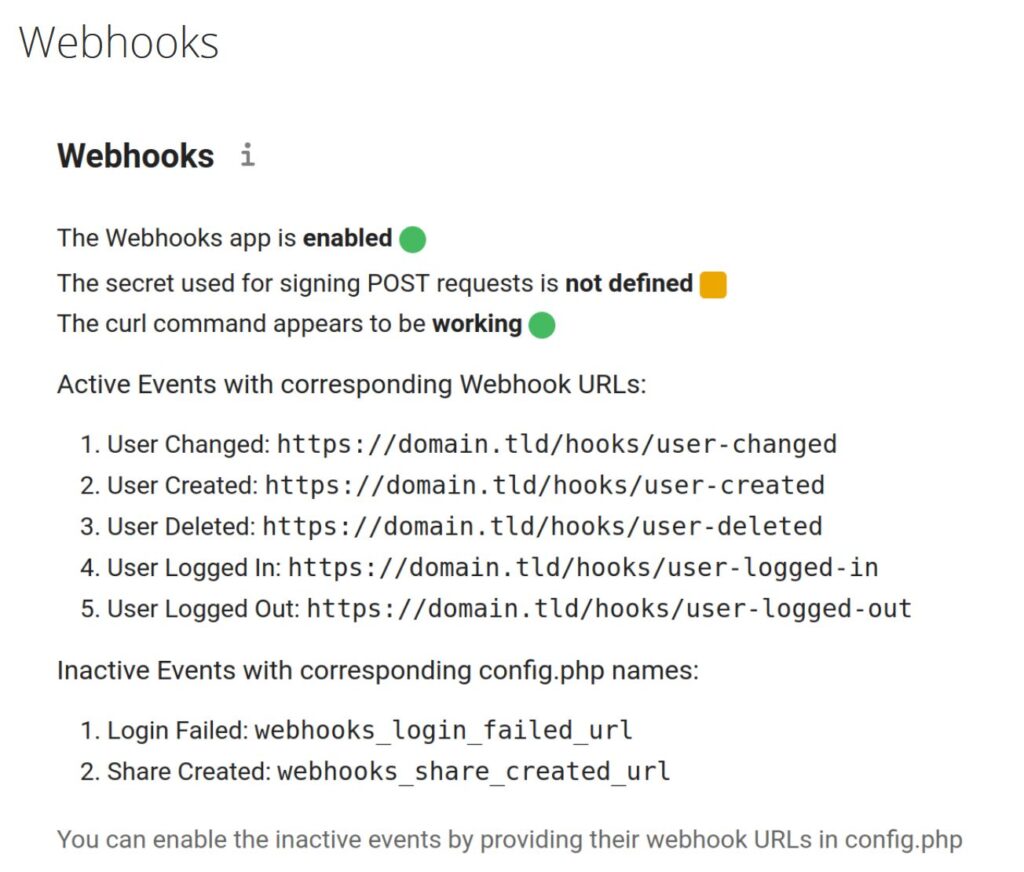The image size is (1024, 872).
Task: Click the green curl working status circle
Action: [542, 325]
